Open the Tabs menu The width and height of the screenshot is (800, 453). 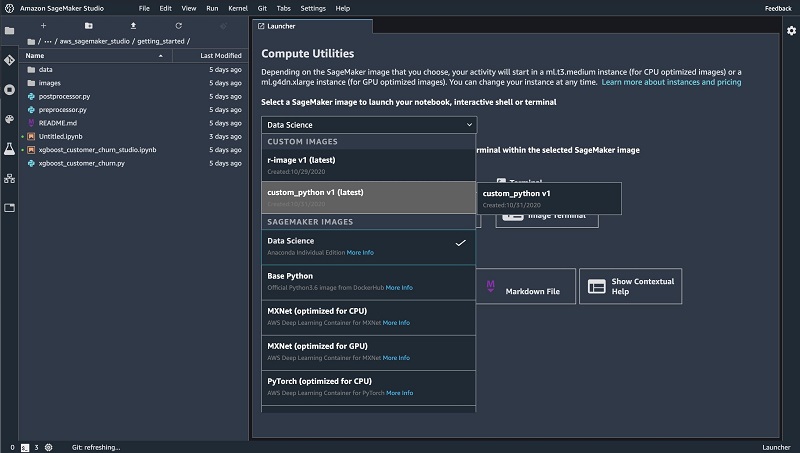click(284, 8)
